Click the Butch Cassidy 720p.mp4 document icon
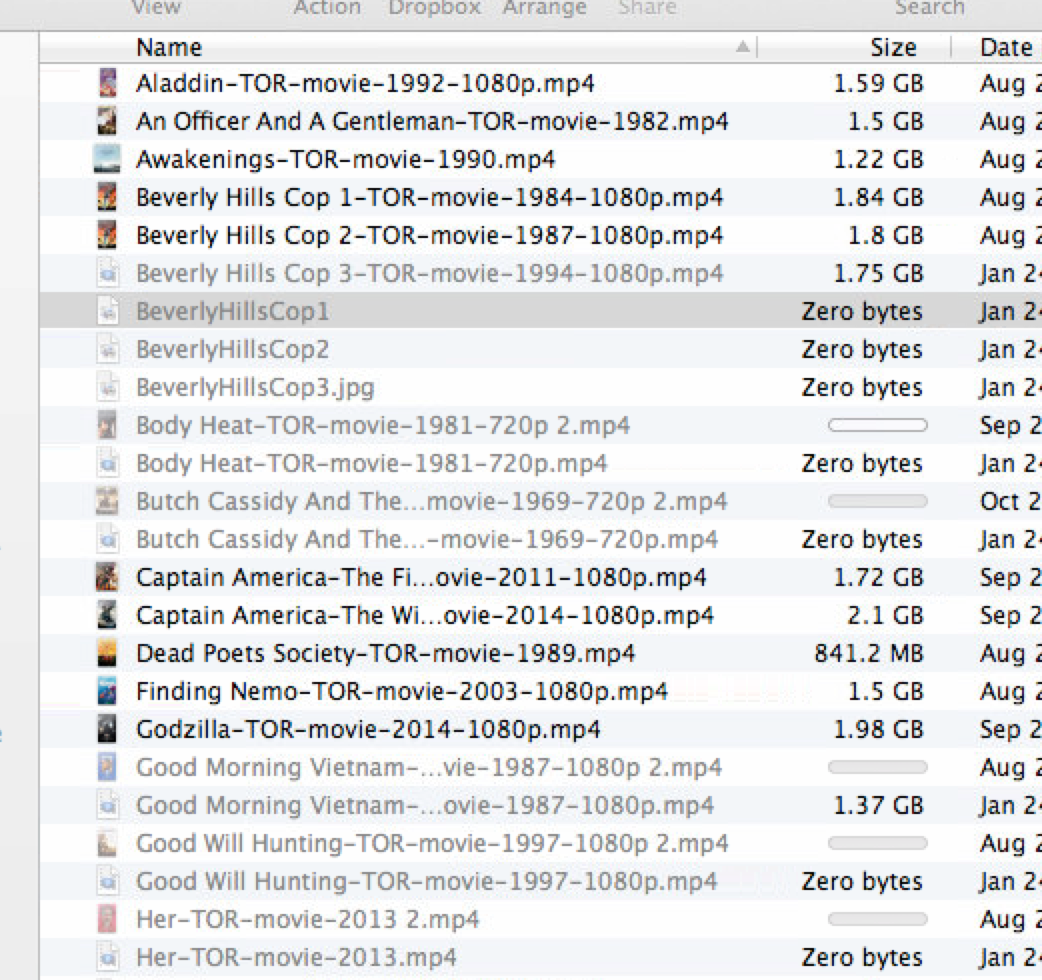The width and height of the screenshot is (1042, 980). 108,539
